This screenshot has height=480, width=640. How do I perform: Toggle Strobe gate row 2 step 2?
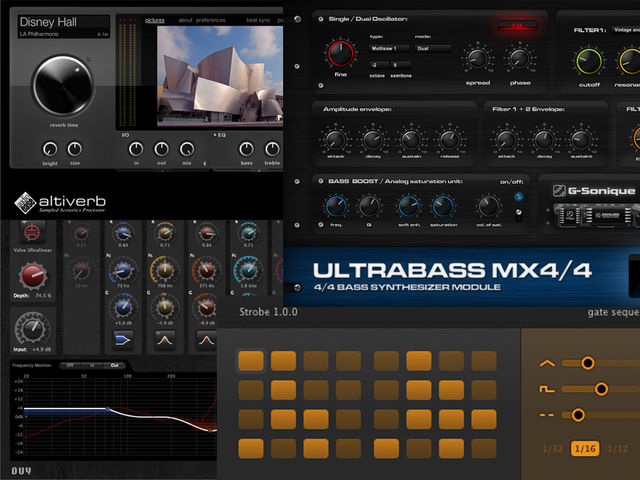(x=283, y=390)
